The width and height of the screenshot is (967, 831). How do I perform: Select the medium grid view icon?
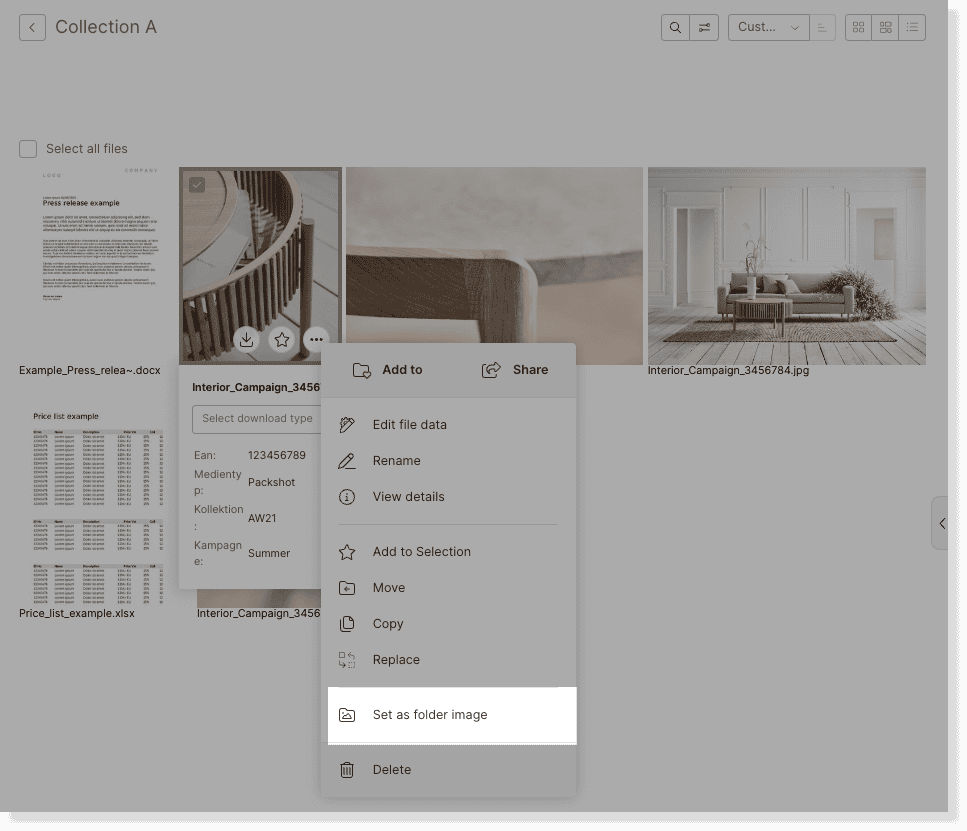(885, 27)
